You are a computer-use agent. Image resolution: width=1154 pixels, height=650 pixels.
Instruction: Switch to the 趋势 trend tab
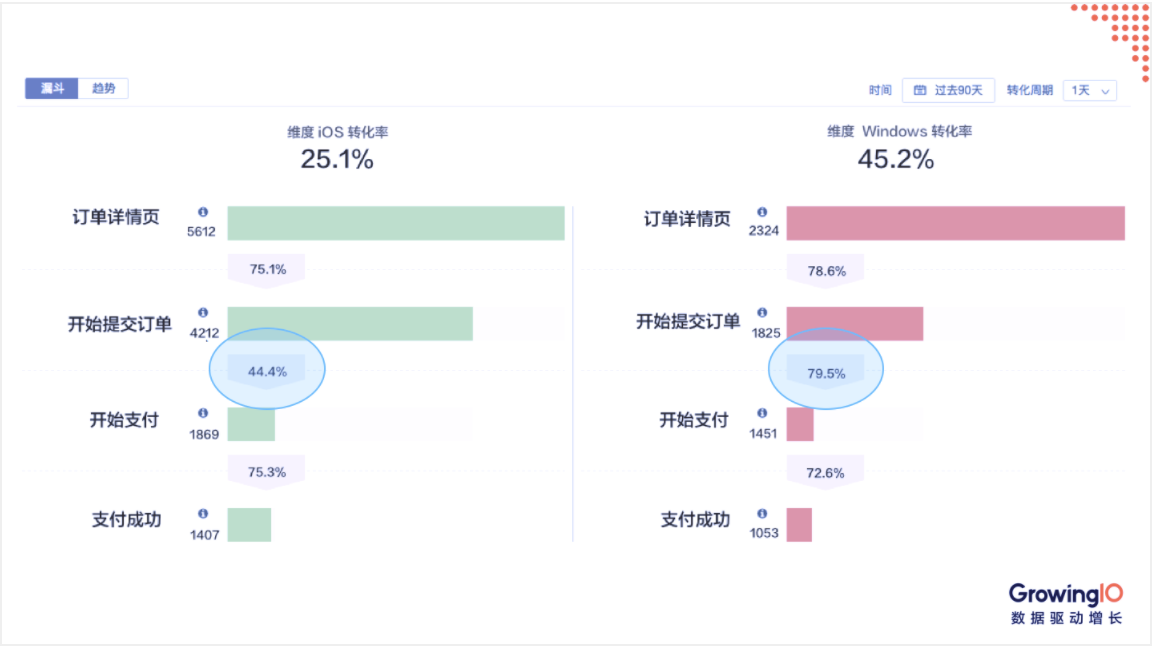pyautogui.click(x=103, y=89)
